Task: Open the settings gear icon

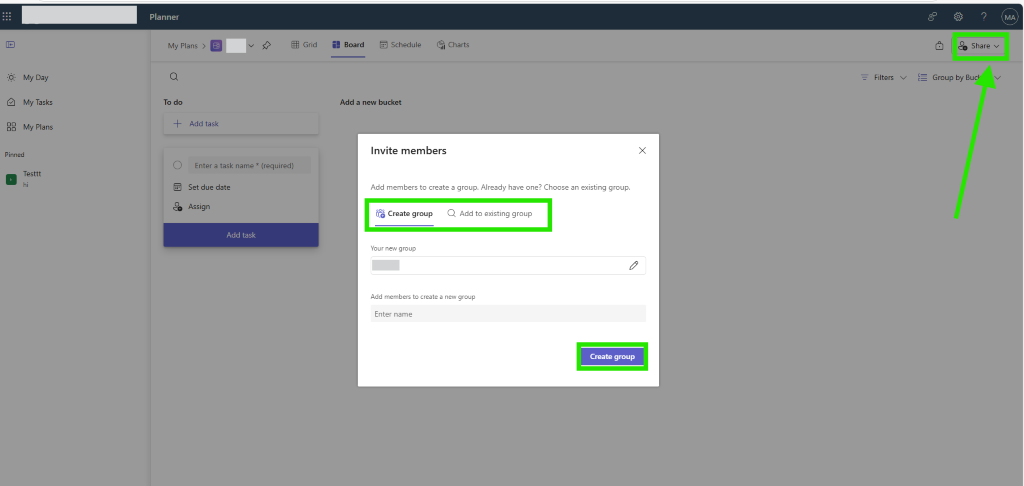Action: [958, 16]
